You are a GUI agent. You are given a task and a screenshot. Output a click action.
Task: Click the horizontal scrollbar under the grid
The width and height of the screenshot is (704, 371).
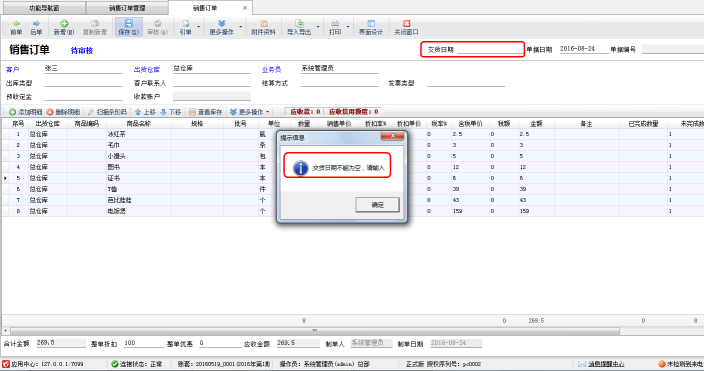[314, 331]
